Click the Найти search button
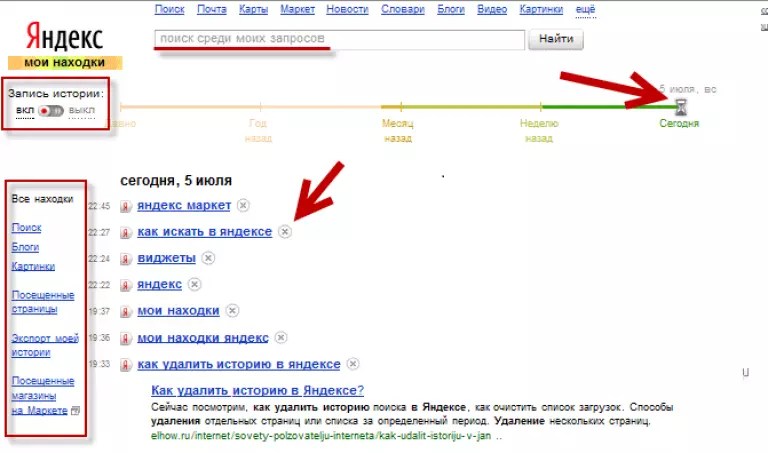The width and height of the screenshot is (768, 453). (556, 39)
